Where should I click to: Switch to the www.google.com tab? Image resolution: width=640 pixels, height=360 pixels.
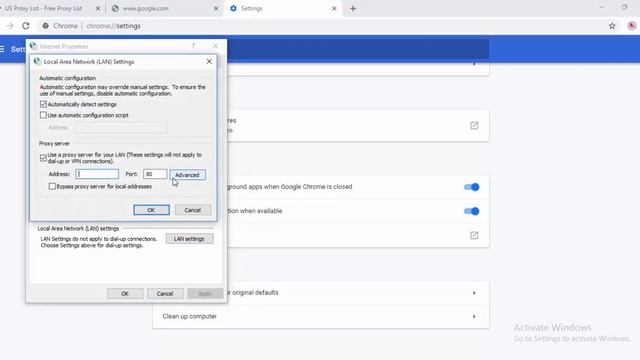[164, 9]
